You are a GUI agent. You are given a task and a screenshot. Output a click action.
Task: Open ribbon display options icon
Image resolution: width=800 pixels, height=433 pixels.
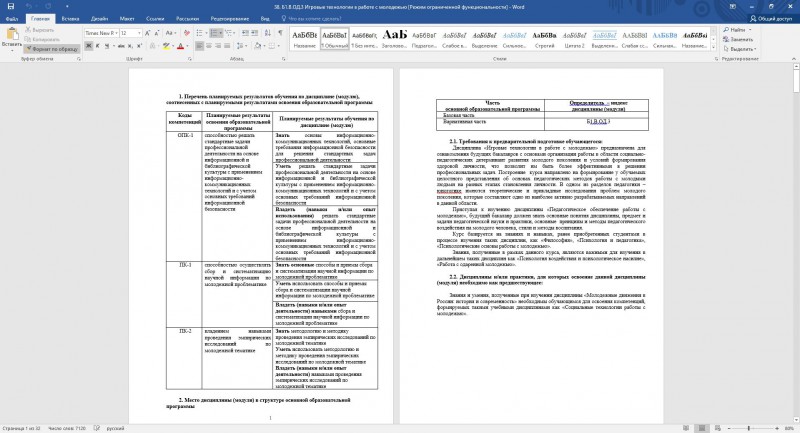point(732,7)
